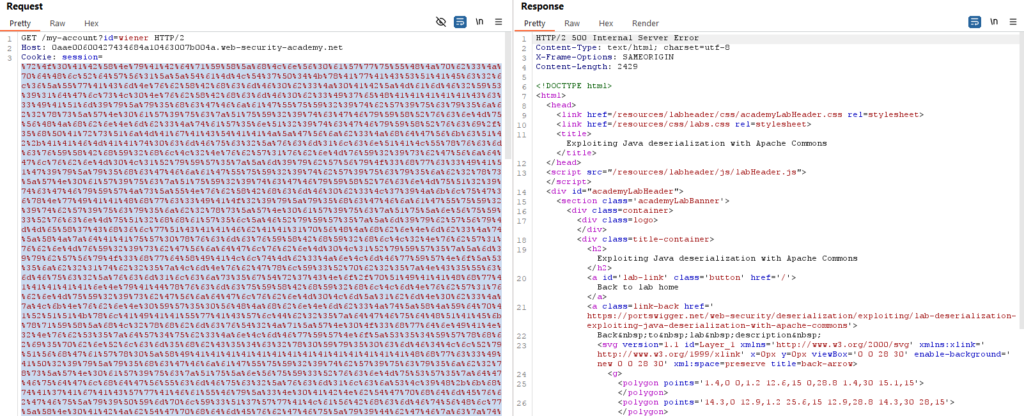Click the div class=title-container line

pos(638,238)
